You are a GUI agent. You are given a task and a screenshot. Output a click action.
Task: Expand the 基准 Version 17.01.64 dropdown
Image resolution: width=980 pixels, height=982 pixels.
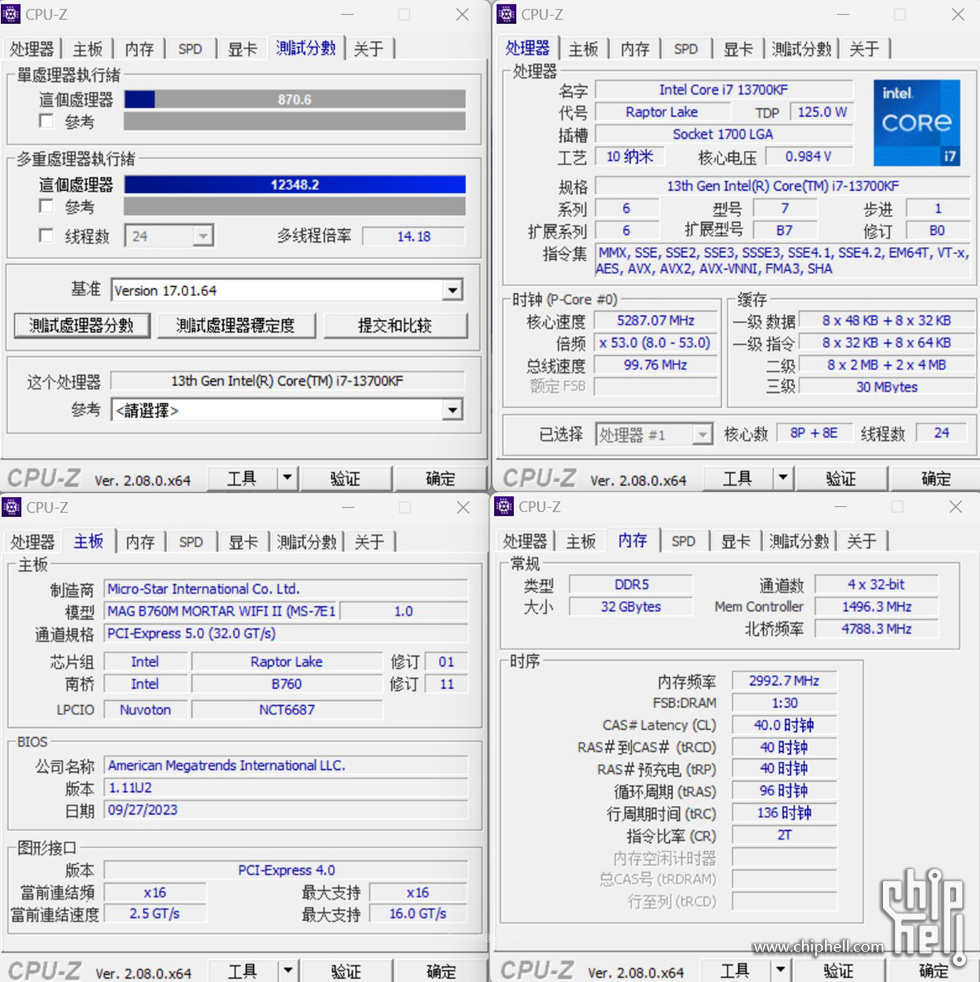coord(452,290)
